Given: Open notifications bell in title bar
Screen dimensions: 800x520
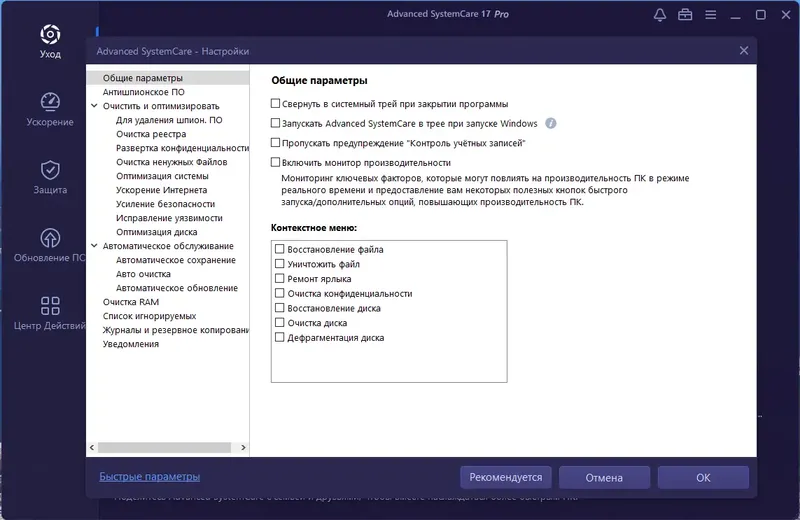Looking at the screenshot, I should pos(660,15).
